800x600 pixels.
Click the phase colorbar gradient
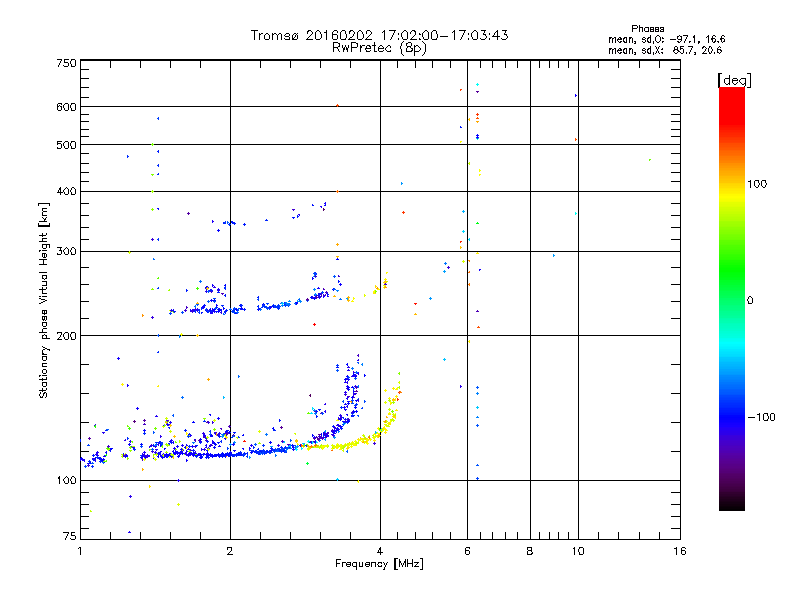pyautogui.click(x=732, y=298)
